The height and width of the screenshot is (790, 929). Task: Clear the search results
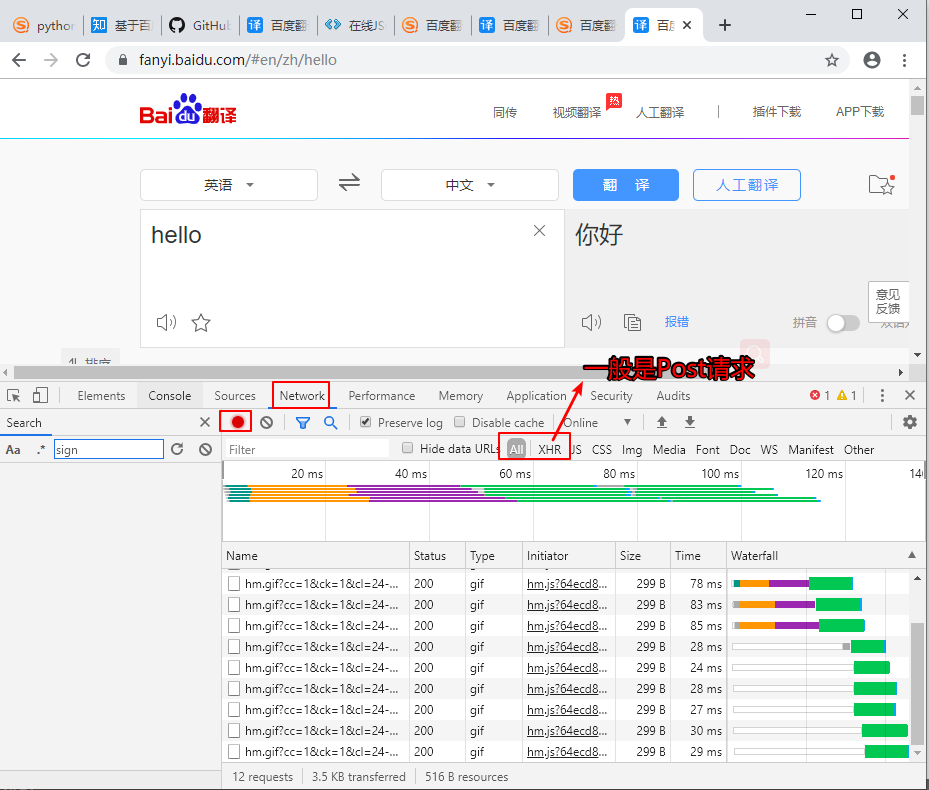coord(206,449)
